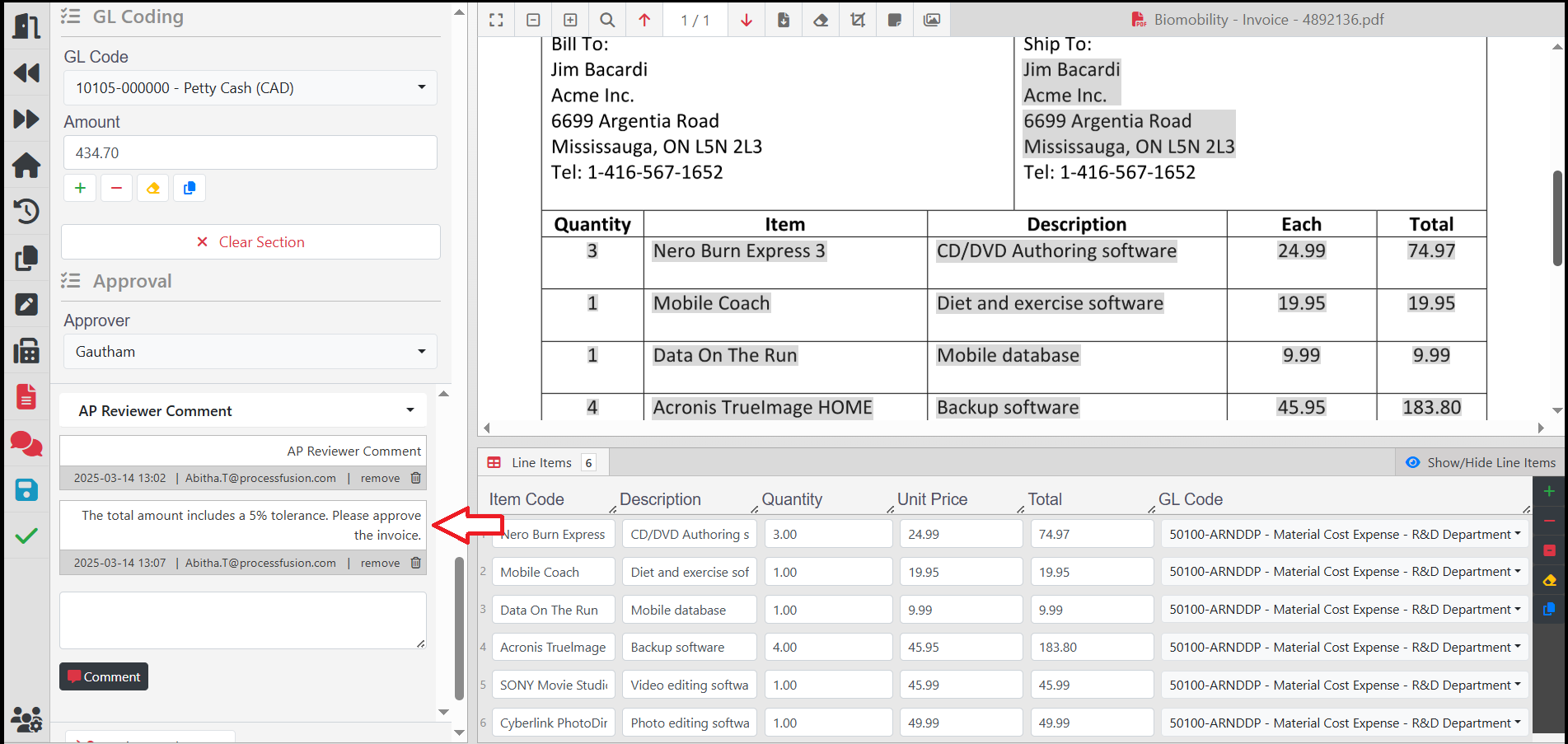
Task: Open the red document sidebar icon
Action: 26,396
